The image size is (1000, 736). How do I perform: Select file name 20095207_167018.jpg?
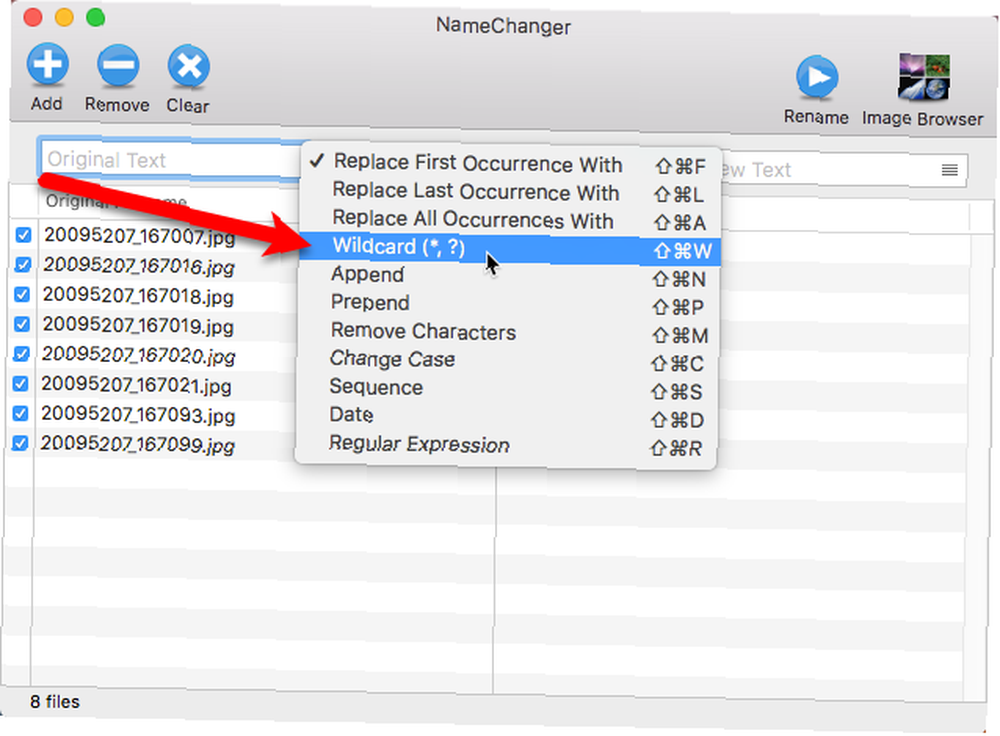click(x=138, y=296)
